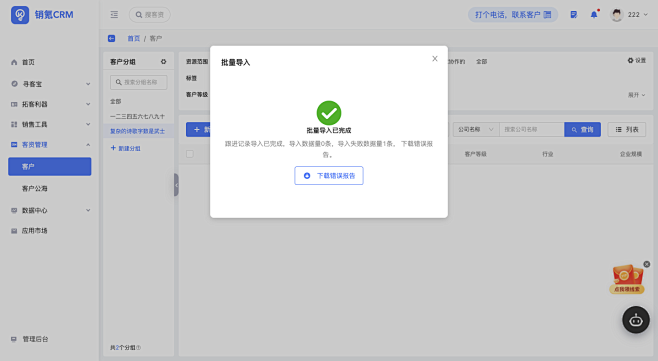Click the panel collapse handle arrow

pos(176,185)
